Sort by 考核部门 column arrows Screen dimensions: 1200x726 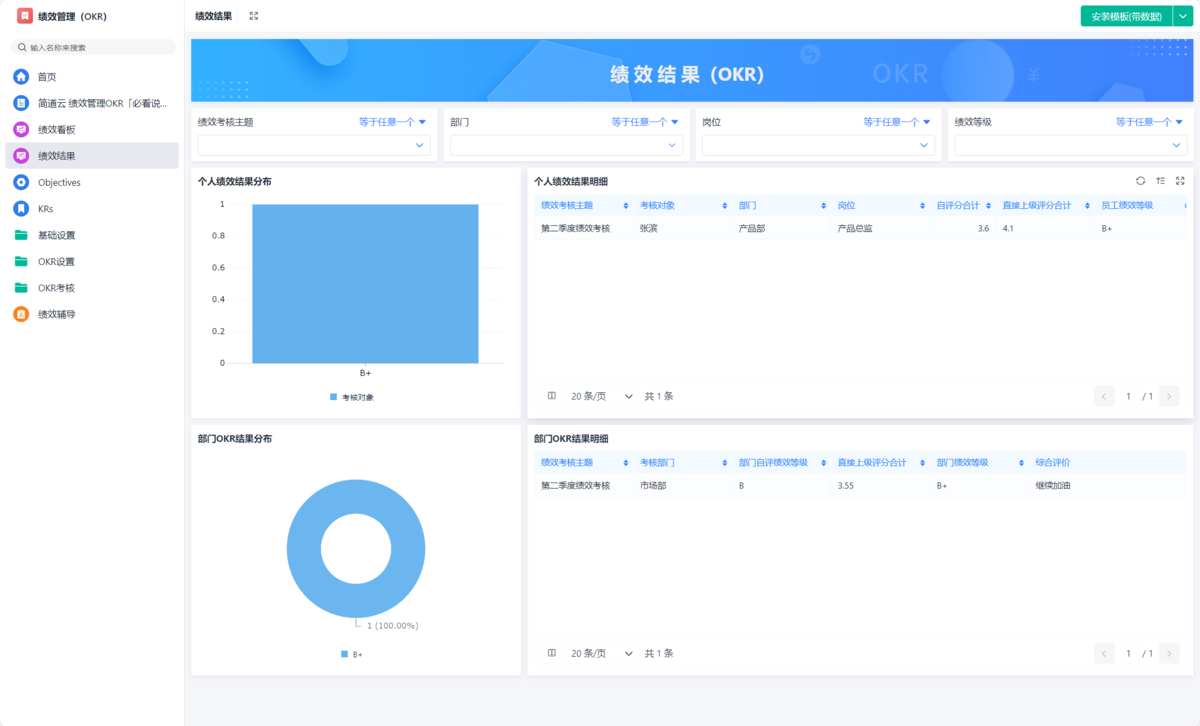point(725,463)
